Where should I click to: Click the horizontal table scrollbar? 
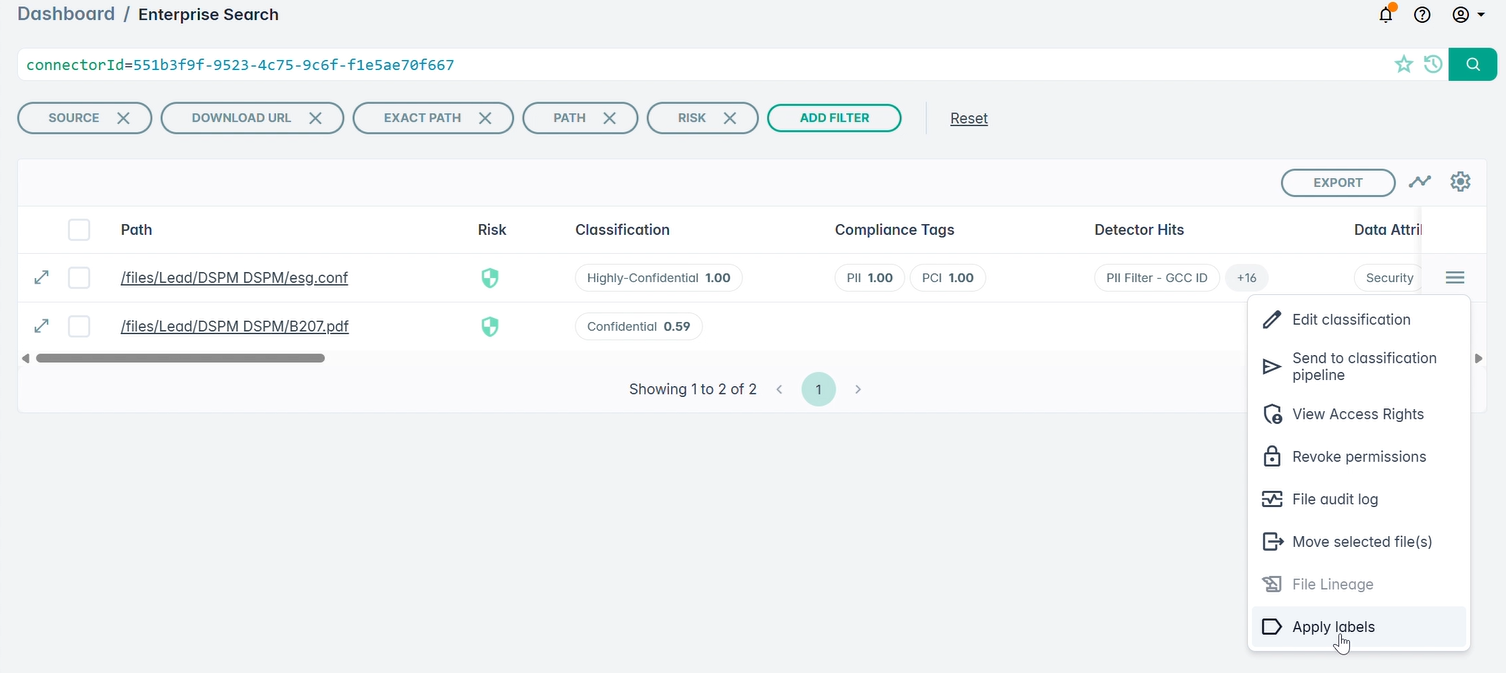coord(180,358)
